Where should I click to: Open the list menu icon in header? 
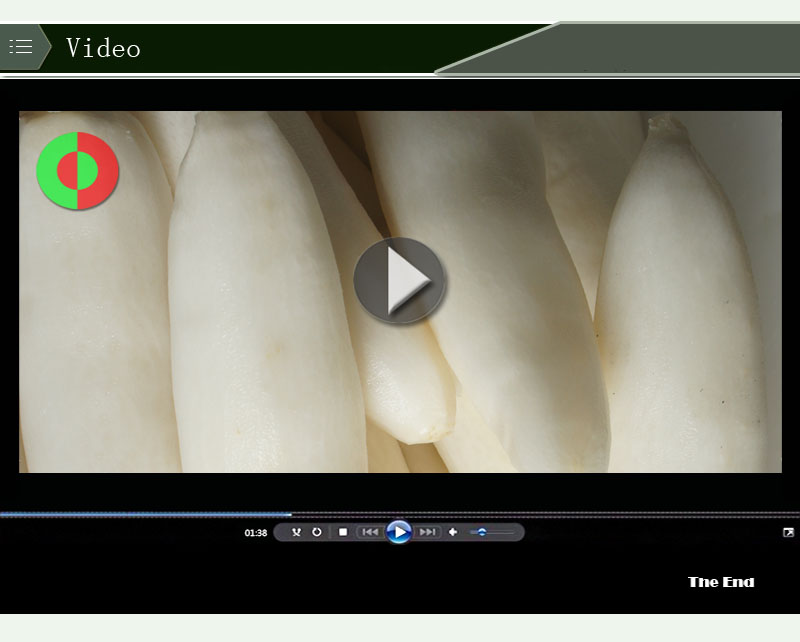(x=21, y=47)
